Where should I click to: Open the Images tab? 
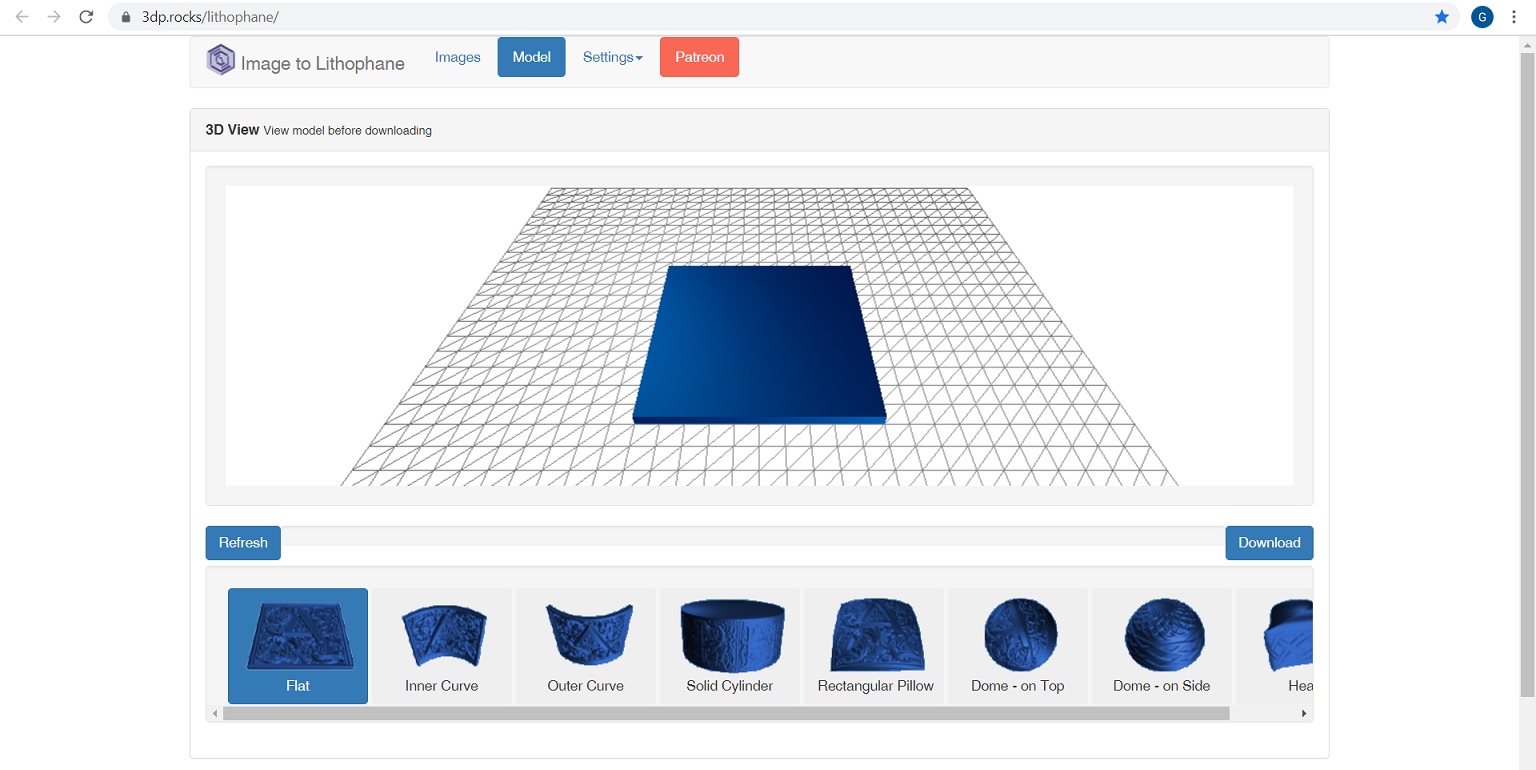(458, 57)
